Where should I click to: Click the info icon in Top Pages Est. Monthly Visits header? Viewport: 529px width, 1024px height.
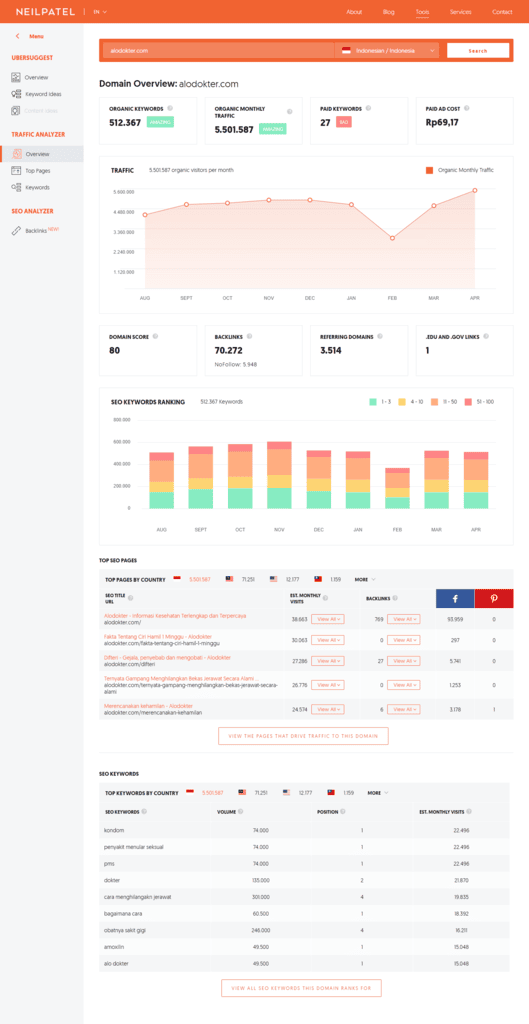[326, 598]
